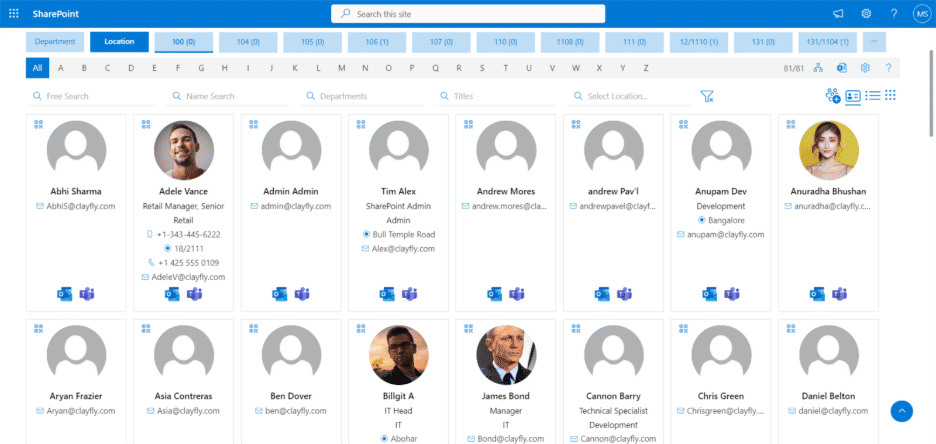This screenshot has width=936, height=444.
Task: Focus the Search this site box
Action: point(468,14)
